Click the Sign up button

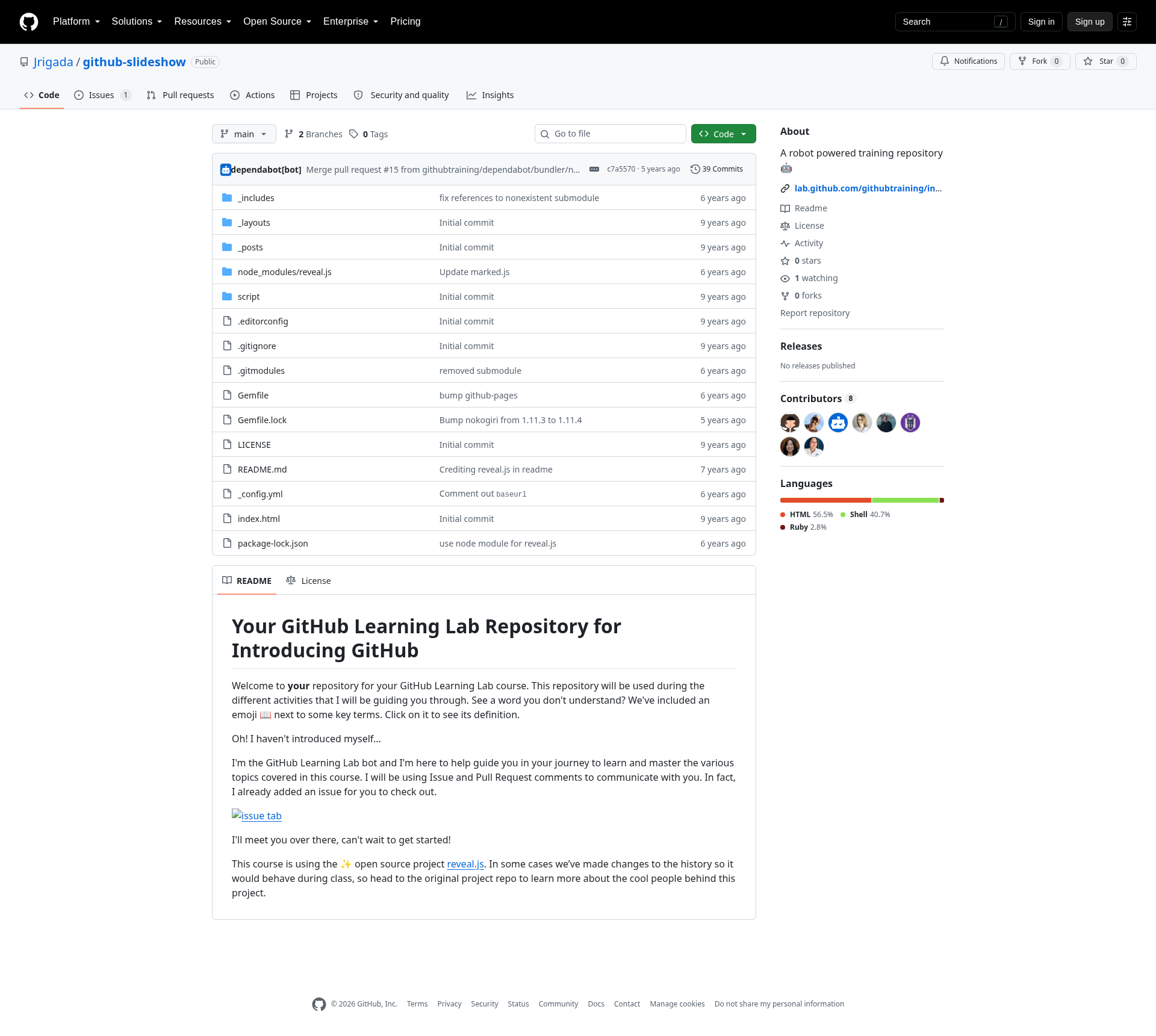(x=1090, y=22)
